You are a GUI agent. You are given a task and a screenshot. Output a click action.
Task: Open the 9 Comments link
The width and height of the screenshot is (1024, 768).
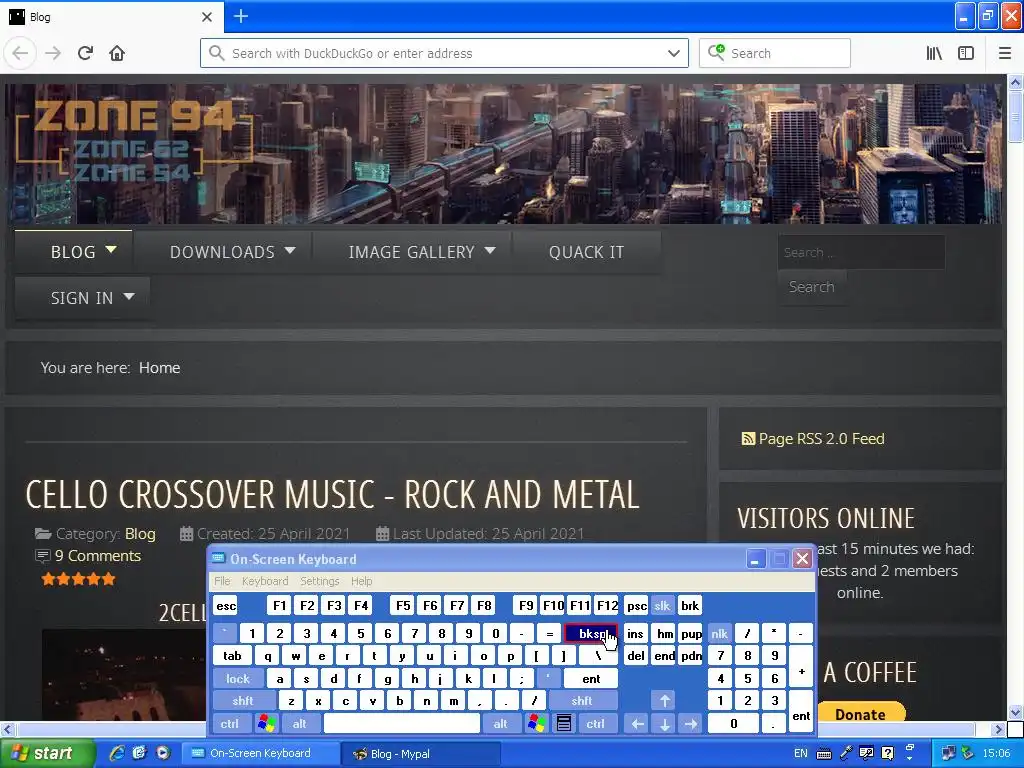pos(98,556)
